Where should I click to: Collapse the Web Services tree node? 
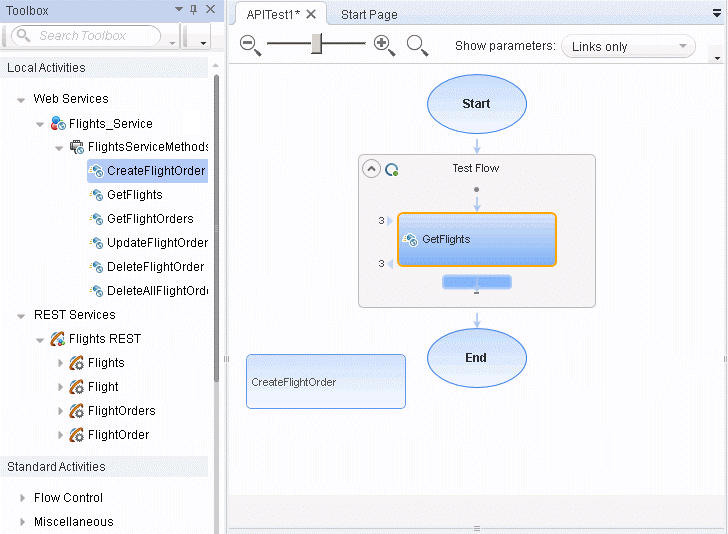tap(21, 99)
